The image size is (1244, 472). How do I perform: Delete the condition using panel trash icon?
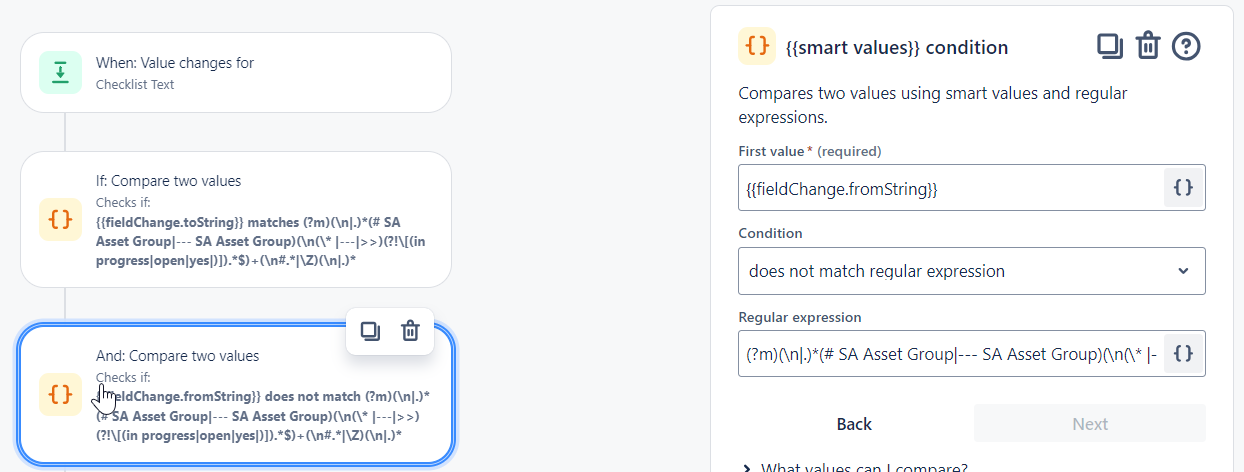click(1148, 46)
